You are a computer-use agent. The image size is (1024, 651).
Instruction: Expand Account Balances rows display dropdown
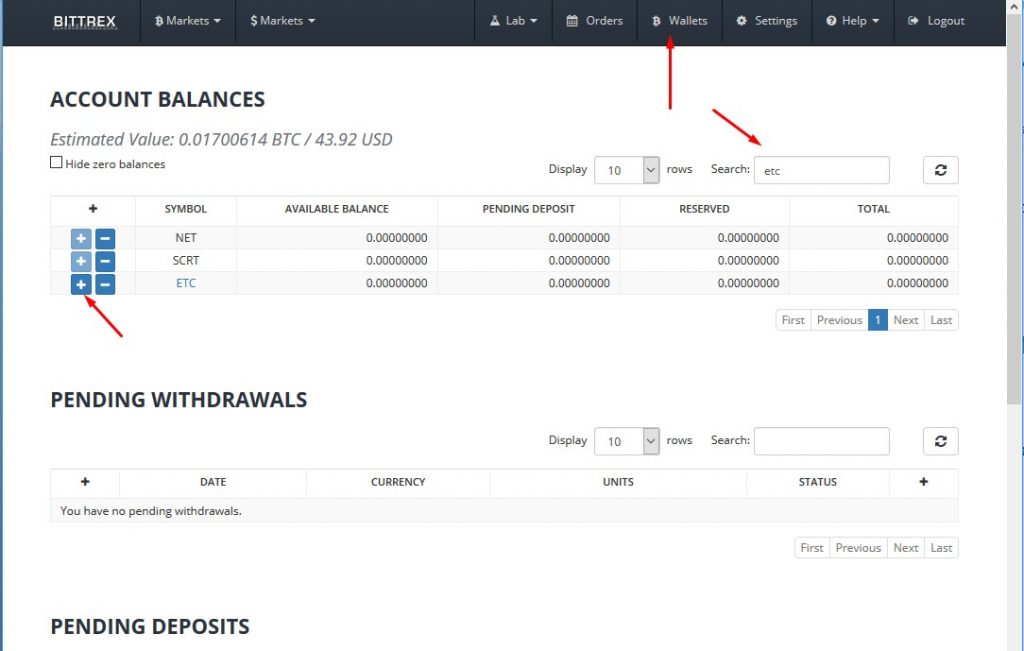[x=627, y=170]
